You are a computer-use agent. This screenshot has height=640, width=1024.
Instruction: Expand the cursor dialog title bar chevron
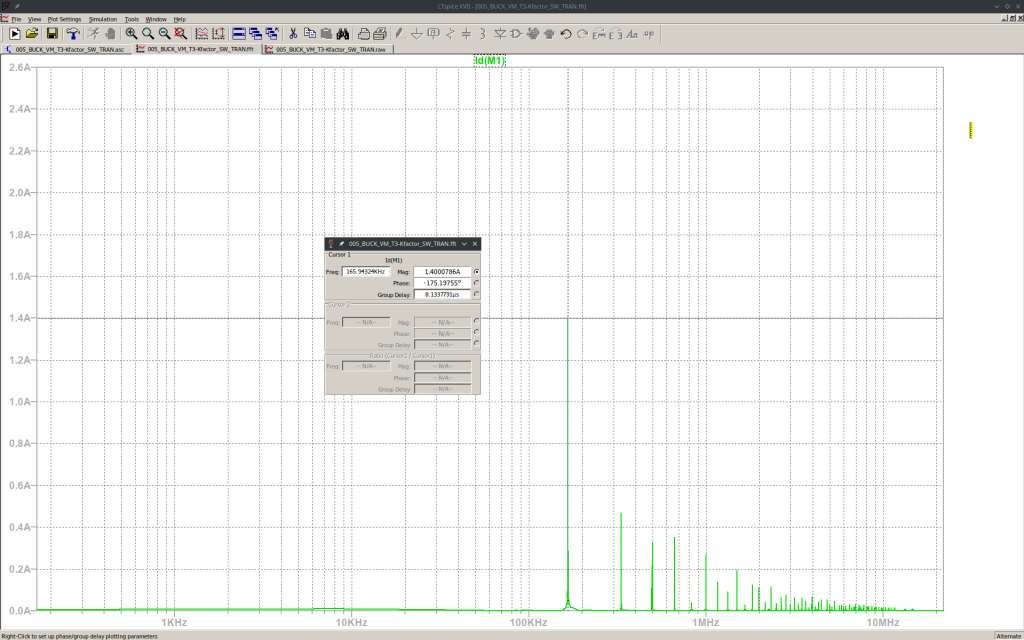(x=464, y=244)
